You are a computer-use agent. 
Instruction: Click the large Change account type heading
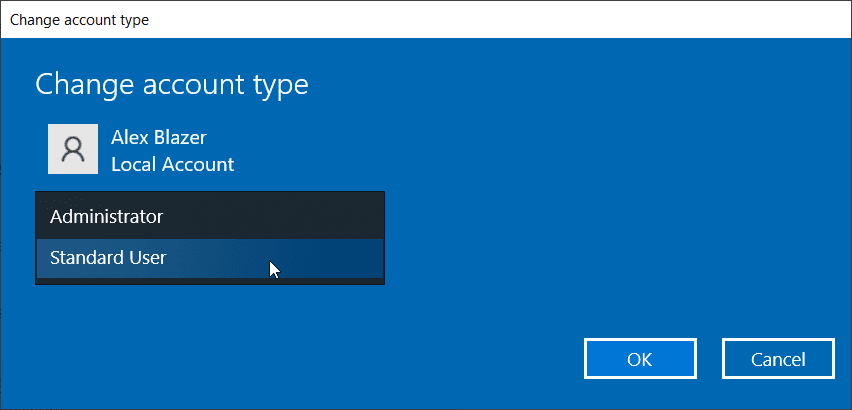171,85
